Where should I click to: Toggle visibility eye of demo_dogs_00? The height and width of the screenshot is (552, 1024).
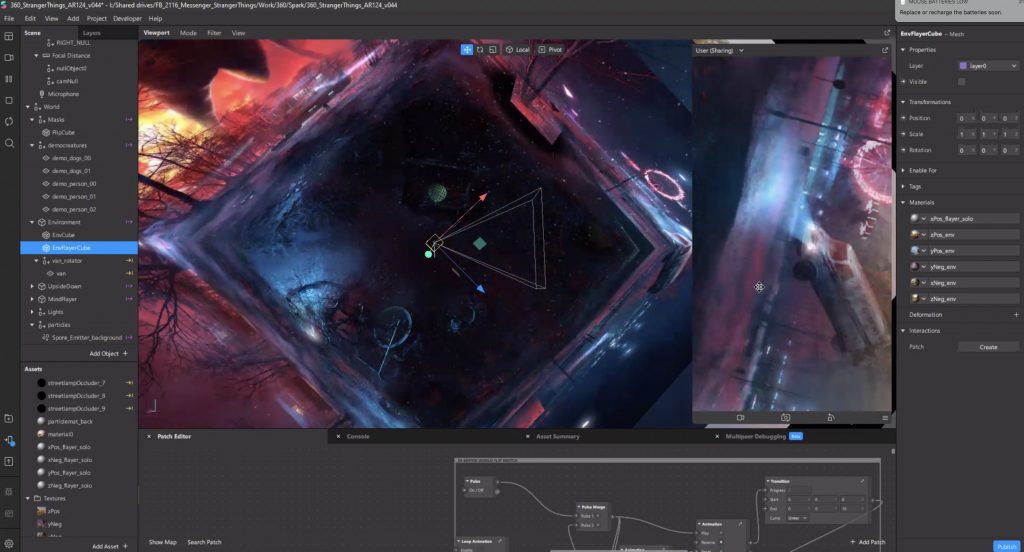[x=46, y=158]
